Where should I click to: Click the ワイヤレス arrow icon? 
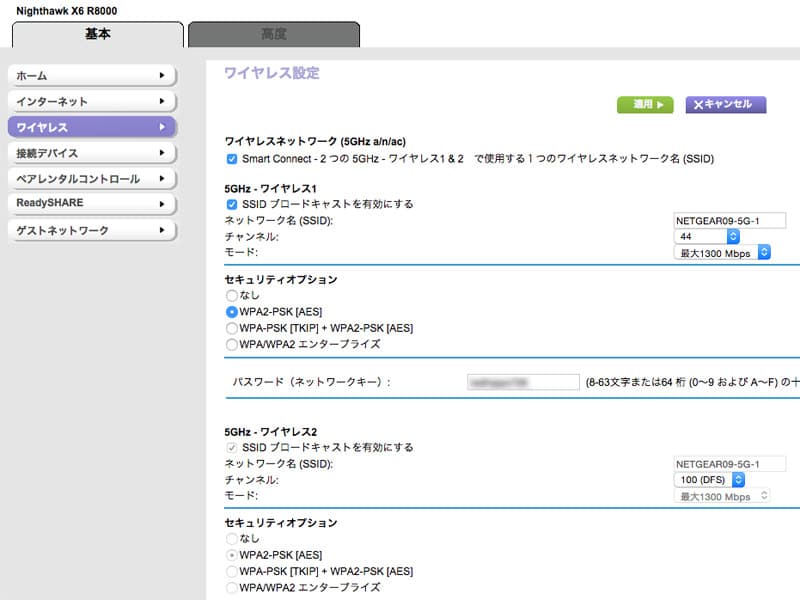161,127
